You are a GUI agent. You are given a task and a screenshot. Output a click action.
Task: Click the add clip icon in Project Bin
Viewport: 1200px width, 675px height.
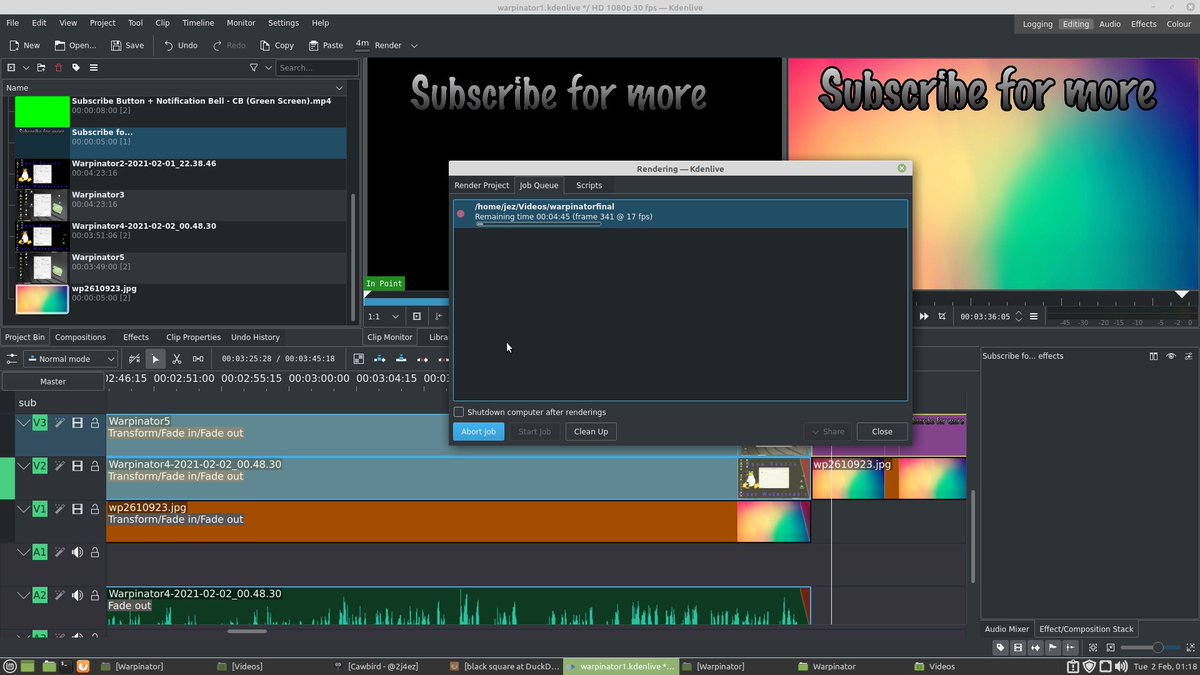10,68
